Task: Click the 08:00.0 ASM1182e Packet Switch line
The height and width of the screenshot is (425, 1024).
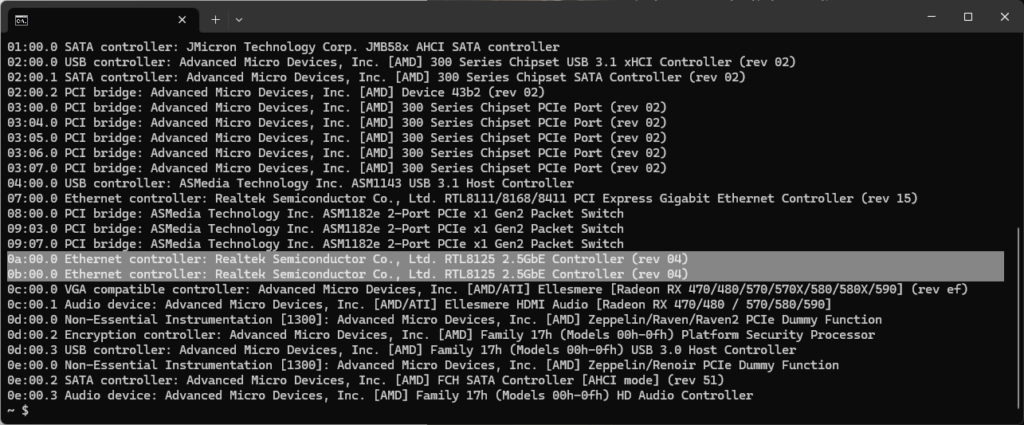Action: click(315, 213)
